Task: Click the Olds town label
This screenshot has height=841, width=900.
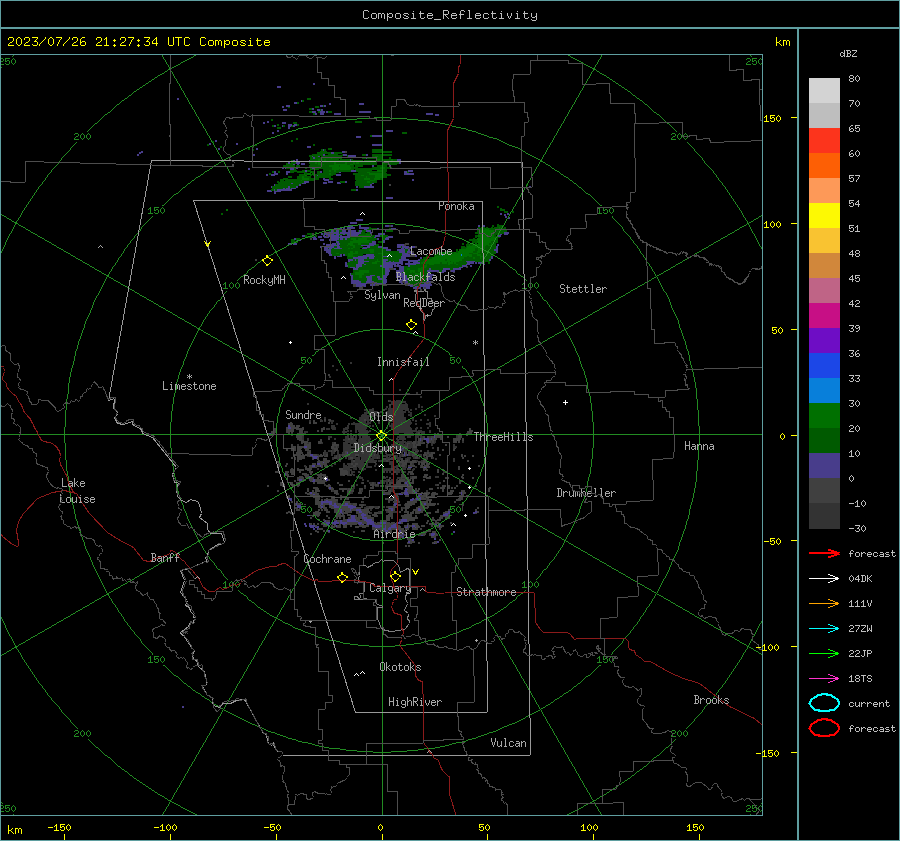Action: pyautogui.click(x=381, y=417)
